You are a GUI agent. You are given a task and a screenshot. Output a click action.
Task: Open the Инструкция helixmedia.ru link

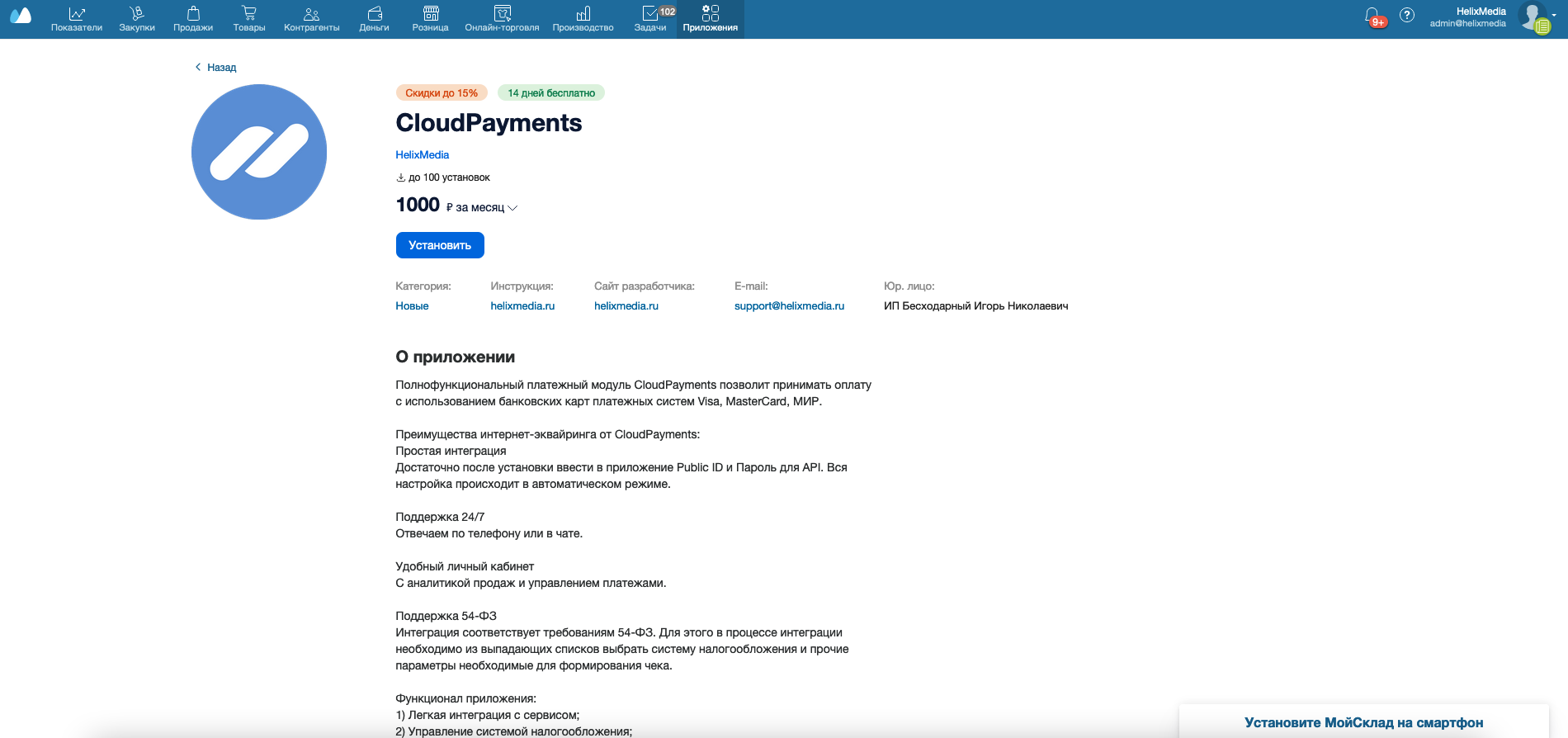tap(522, 306)
